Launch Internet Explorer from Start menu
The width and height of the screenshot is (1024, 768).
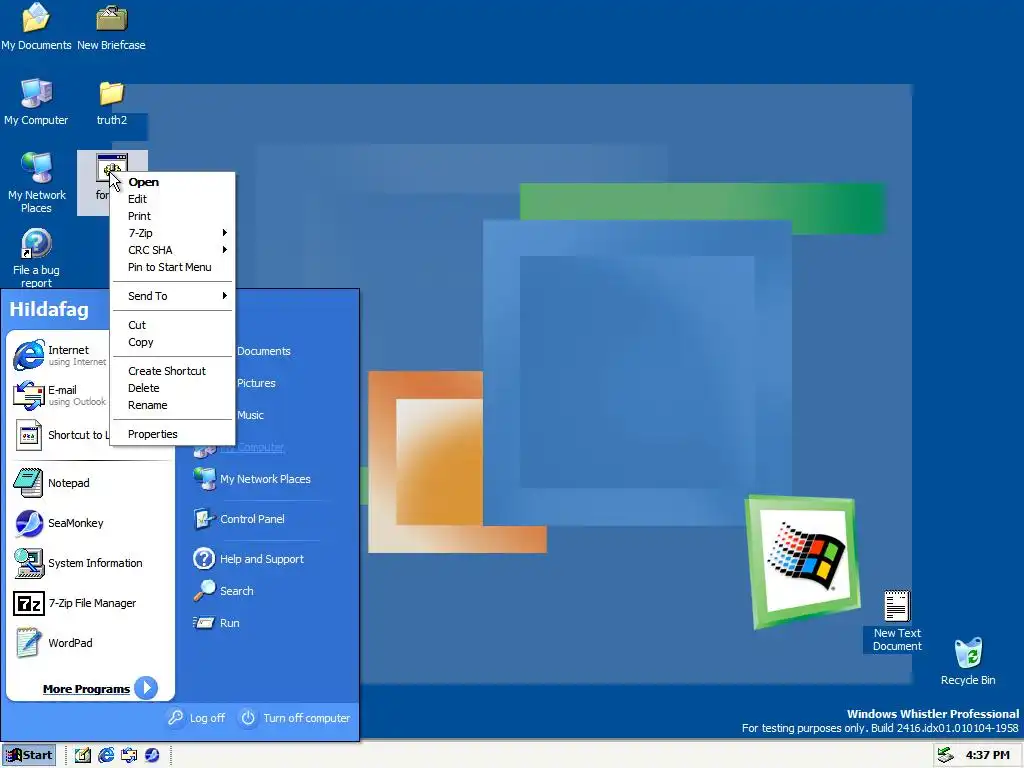[59, 355]
